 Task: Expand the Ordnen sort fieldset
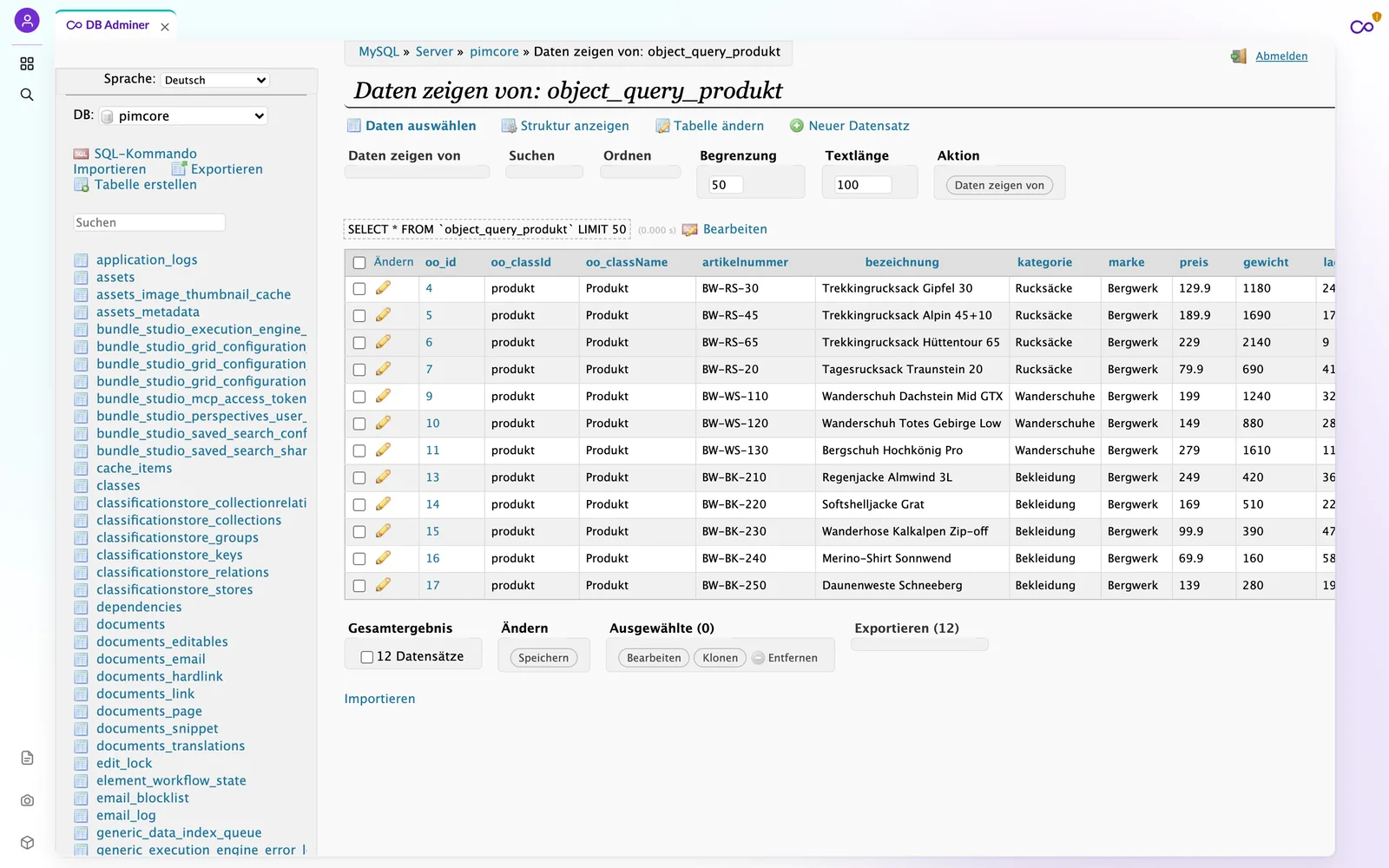pyautogui.click(x=627, y=155)
